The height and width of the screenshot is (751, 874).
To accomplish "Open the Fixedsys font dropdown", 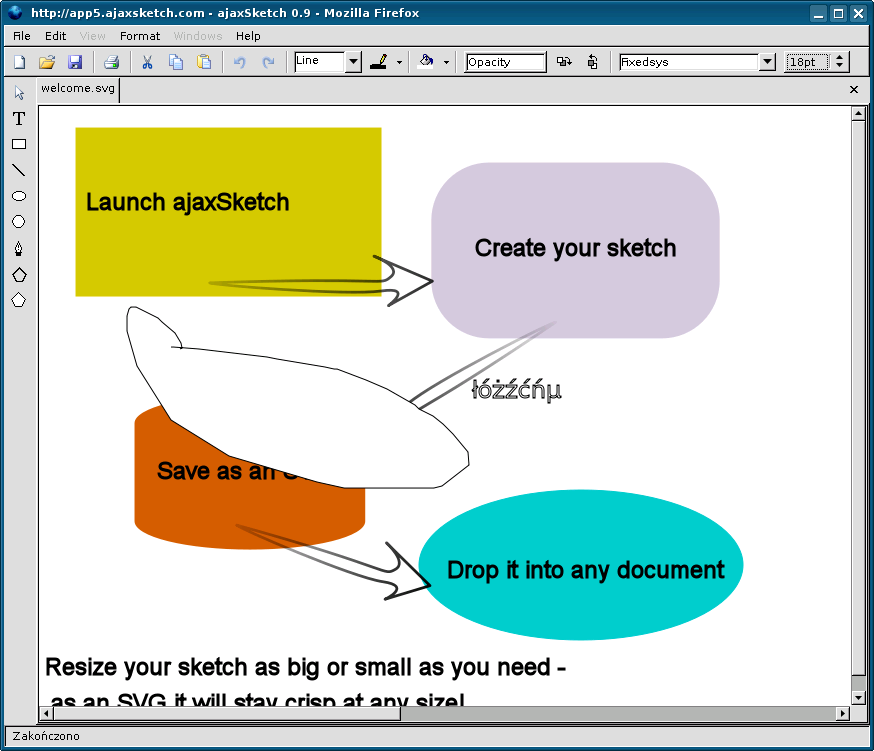I will pyautogui.click(x=767, y=62).
